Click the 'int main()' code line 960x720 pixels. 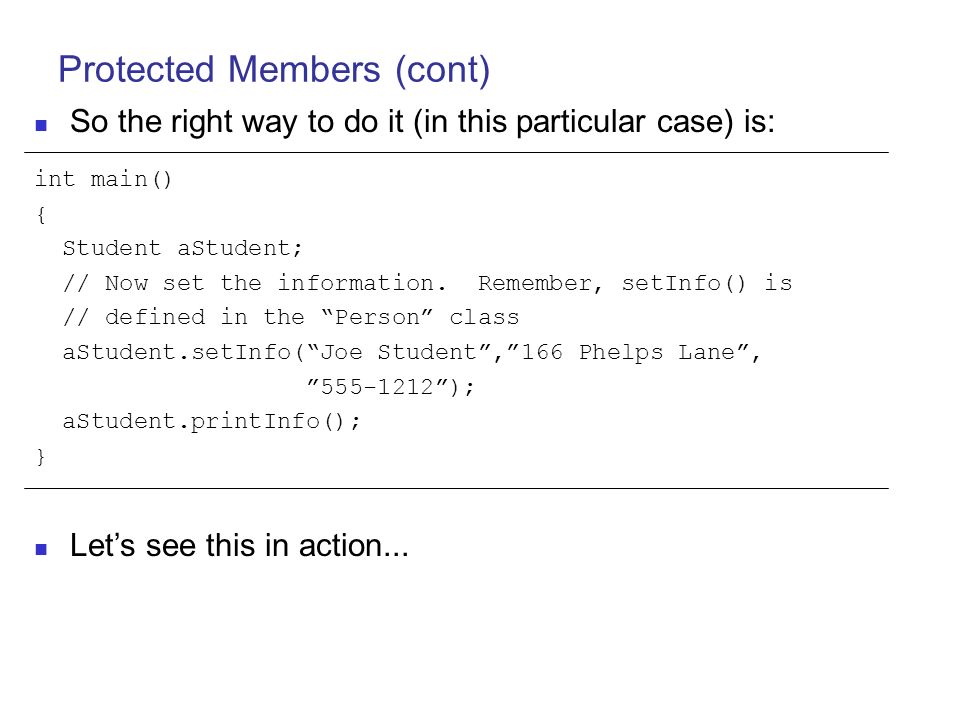(103, 179)
